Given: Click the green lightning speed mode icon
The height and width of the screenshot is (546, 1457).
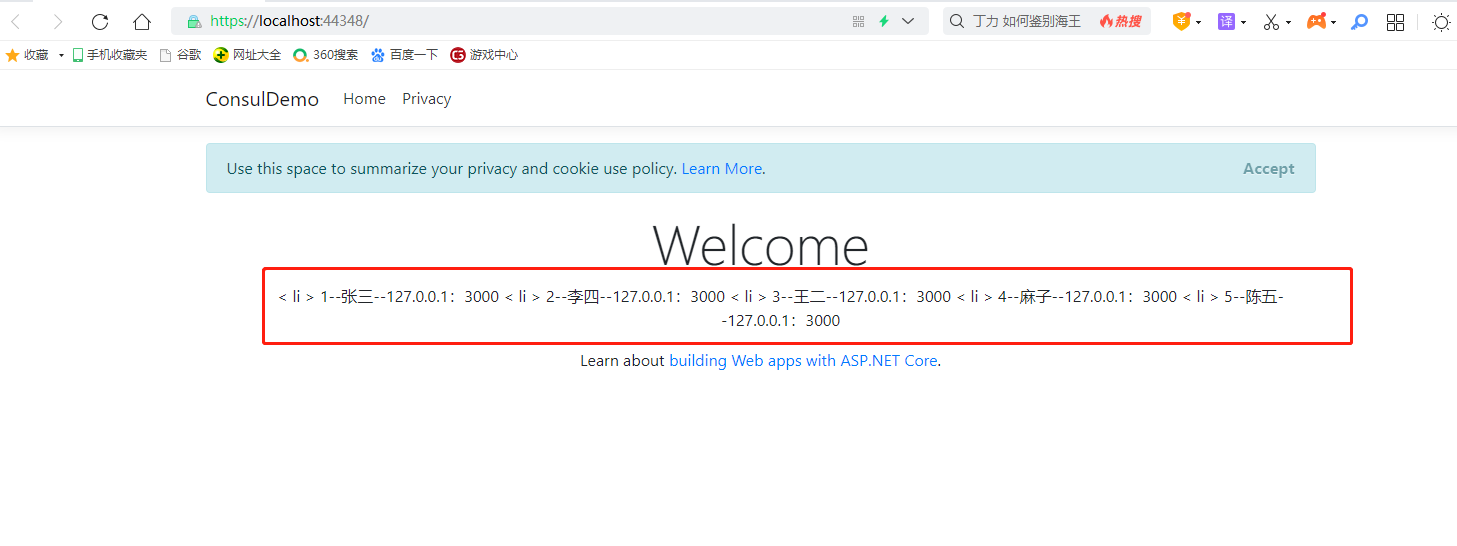Looking at the screenshot, I should tap(884, 21).
